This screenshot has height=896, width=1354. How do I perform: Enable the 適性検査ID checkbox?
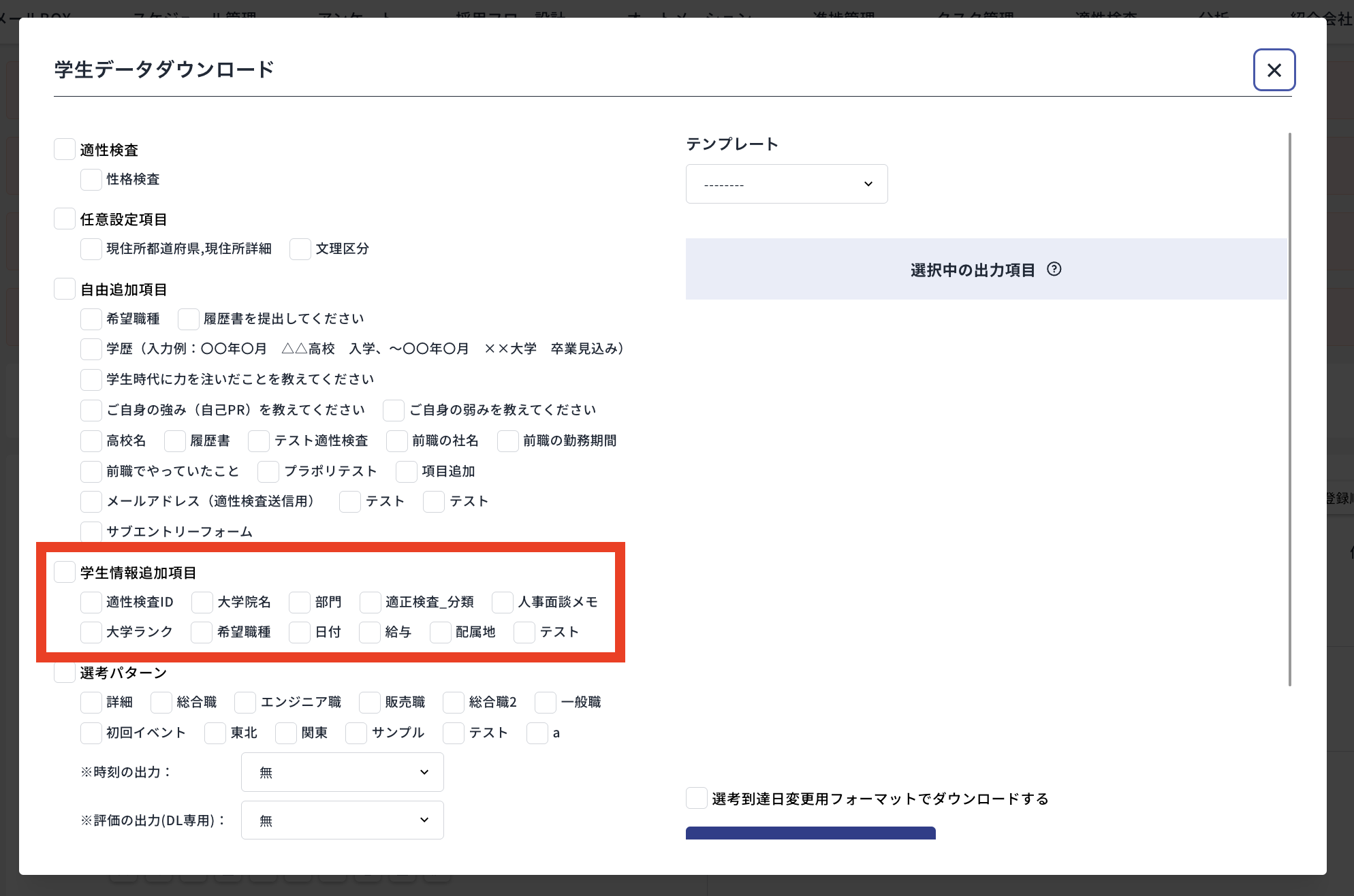91,602
